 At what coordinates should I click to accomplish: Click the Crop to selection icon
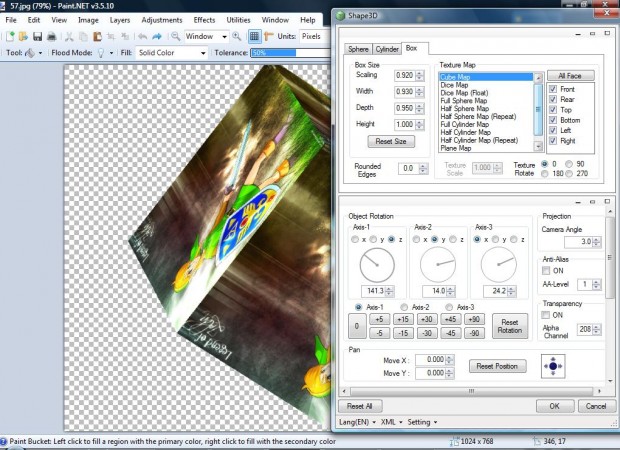click(x=111, y=36)
